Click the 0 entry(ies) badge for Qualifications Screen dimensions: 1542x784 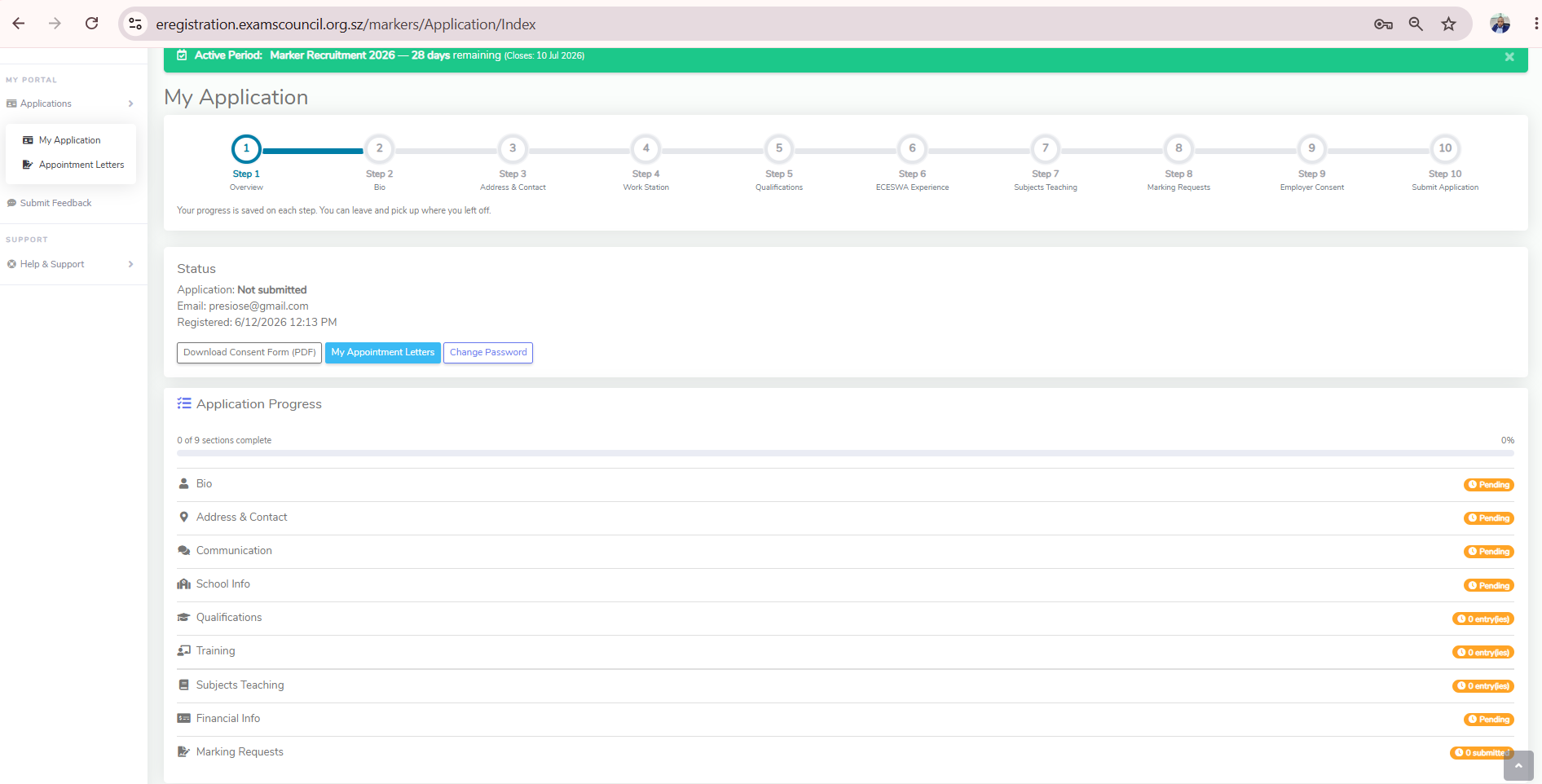[1483, 619]
